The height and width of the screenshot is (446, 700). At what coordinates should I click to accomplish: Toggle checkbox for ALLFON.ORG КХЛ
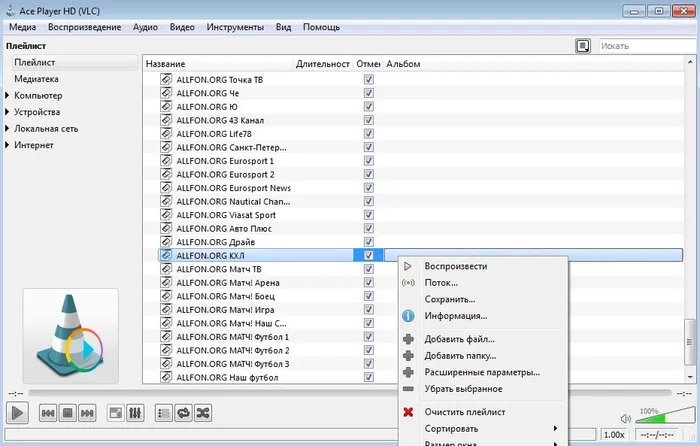(x=368, y=255)
